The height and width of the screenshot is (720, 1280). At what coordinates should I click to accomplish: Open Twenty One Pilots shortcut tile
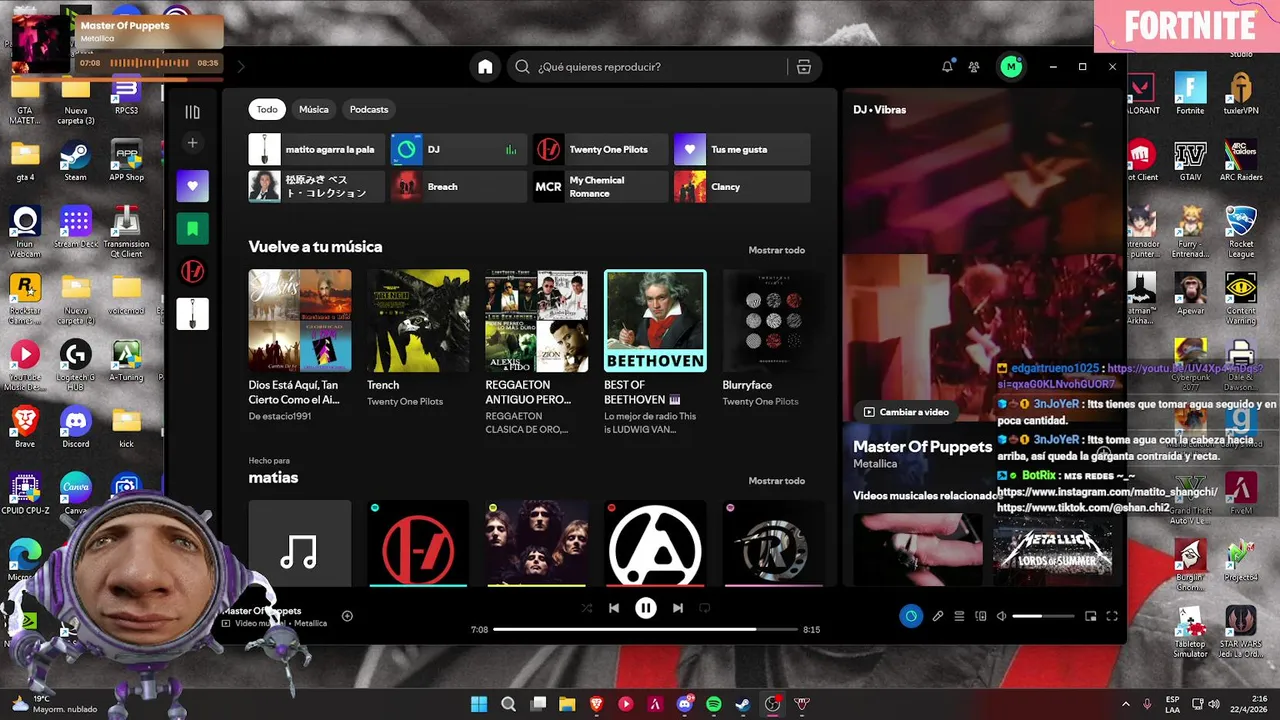(x=600, y=150)
